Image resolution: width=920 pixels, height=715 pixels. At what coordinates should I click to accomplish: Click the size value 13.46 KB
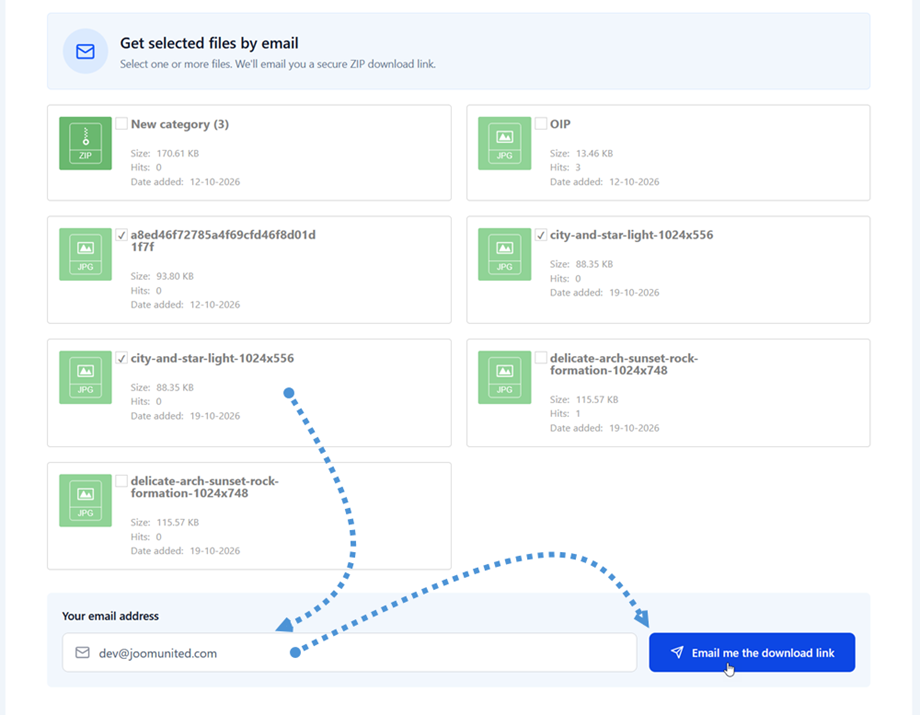pos(594,154)
